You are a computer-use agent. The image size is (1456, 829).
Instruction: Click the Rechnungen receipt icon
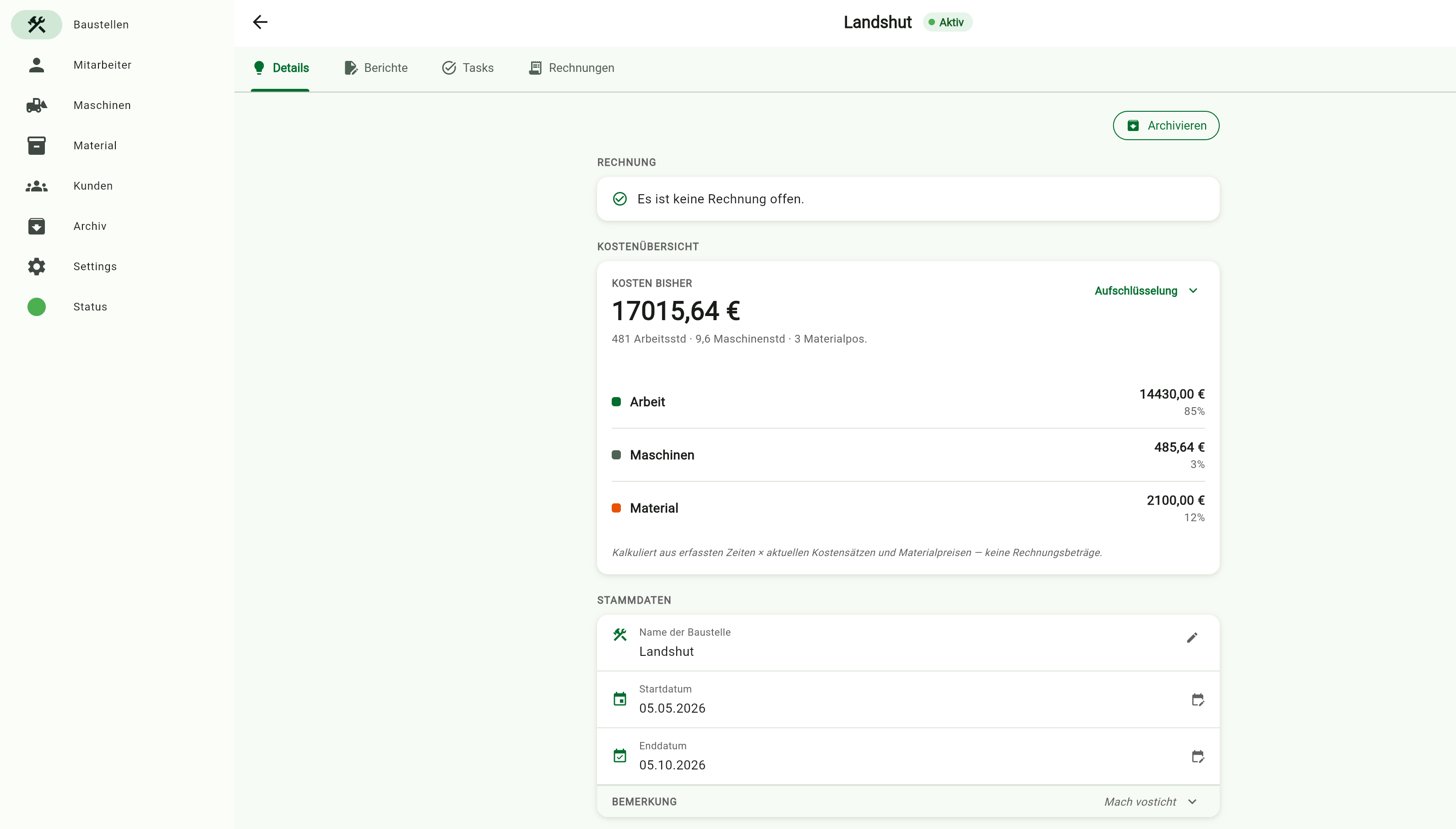click(535, 68)
